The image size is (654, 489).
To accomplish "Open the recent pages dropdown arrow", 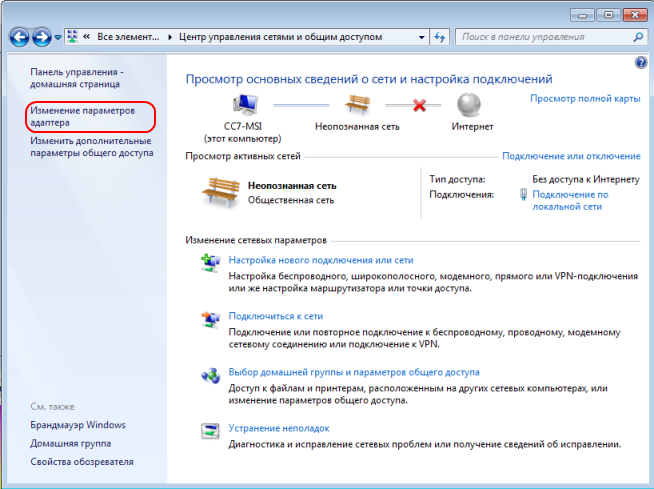I will pos(58,37).
